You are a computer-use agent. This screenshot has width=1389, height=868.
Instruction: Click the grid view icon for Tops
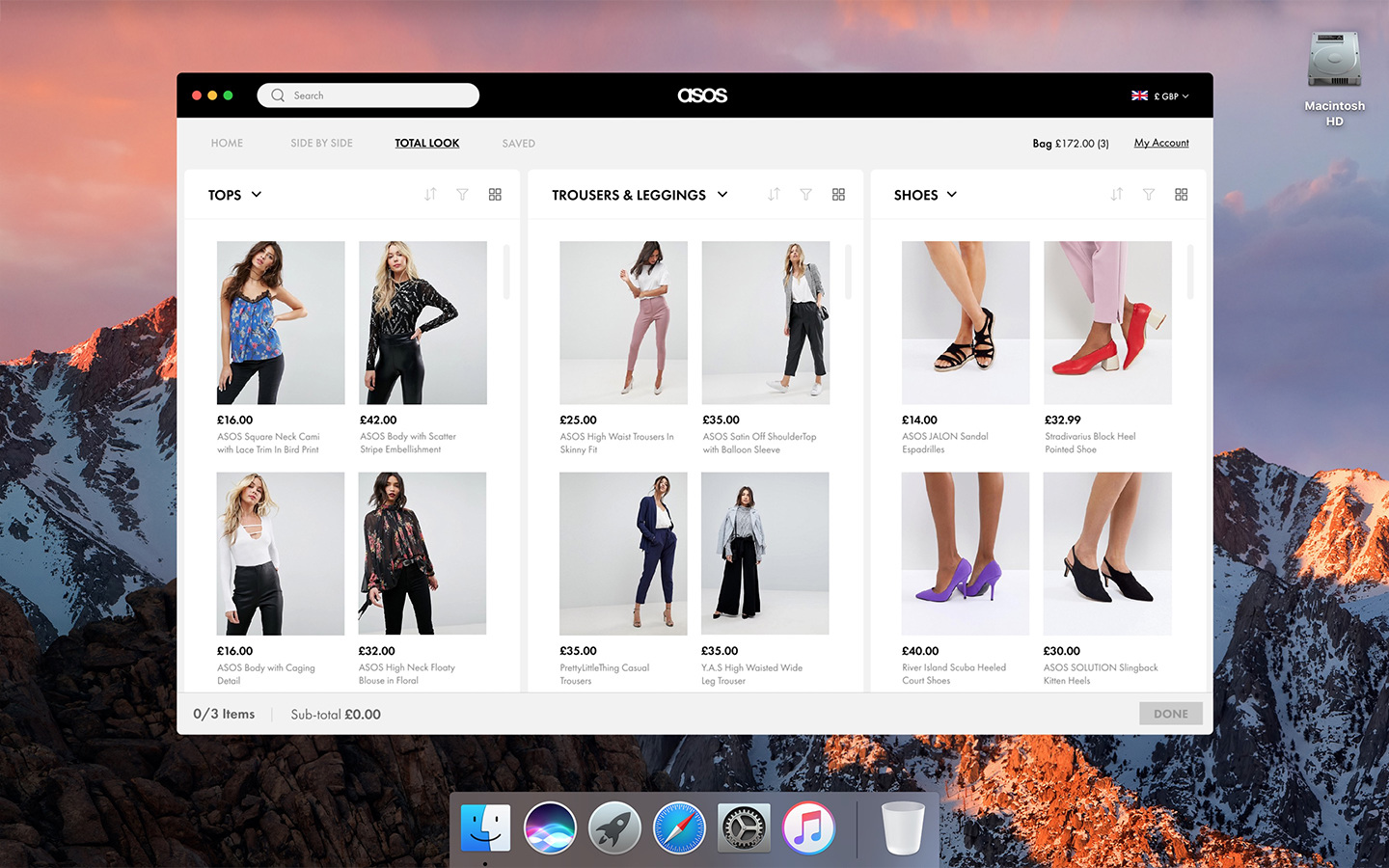[x=495, y=194]
